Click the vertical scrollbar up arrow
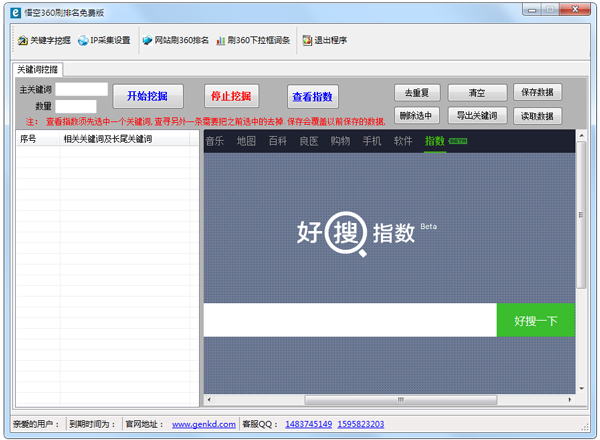This screenshot has height=440, width=600. (x=581, y=136)
